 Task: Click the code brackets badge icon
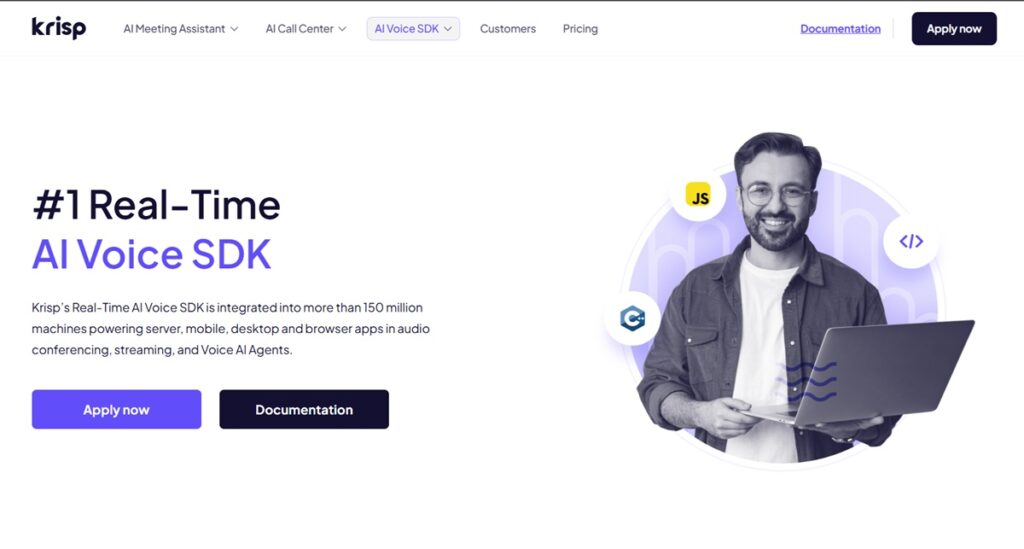[x=911, y=242]
